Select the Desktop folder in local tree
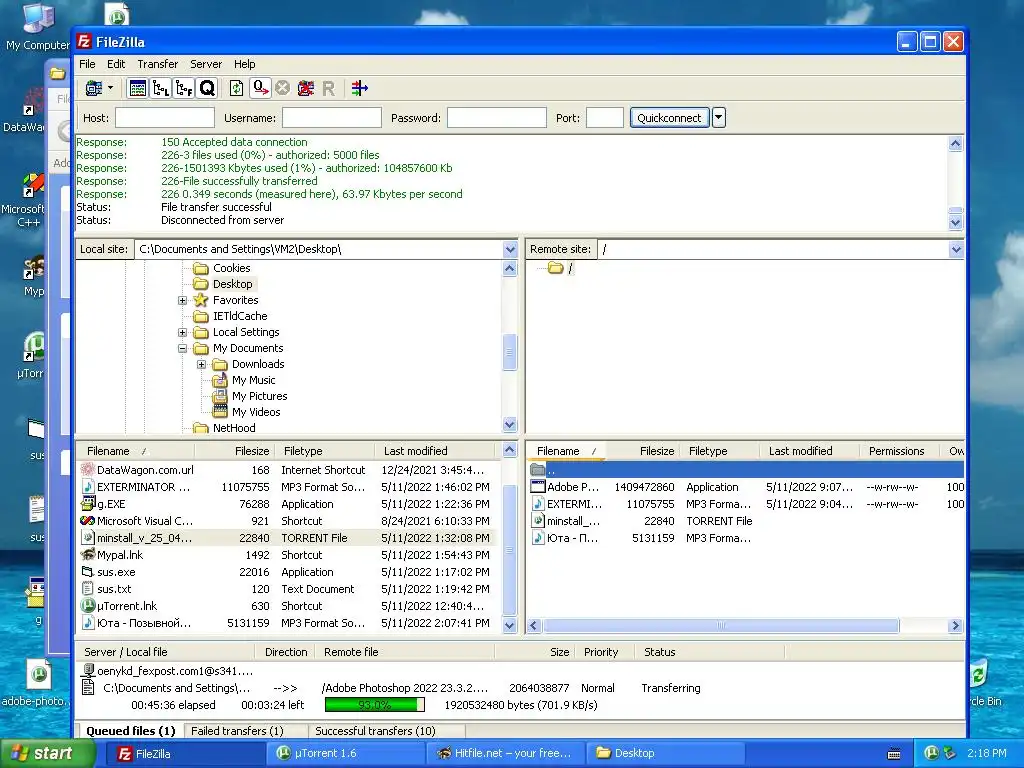Screen dimensions: 1024x768 point(232,284)
